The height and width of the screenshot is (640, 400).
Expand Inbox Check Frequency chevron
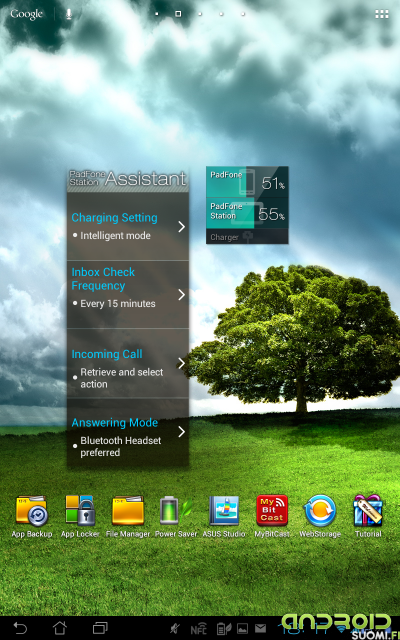point(182,295)
